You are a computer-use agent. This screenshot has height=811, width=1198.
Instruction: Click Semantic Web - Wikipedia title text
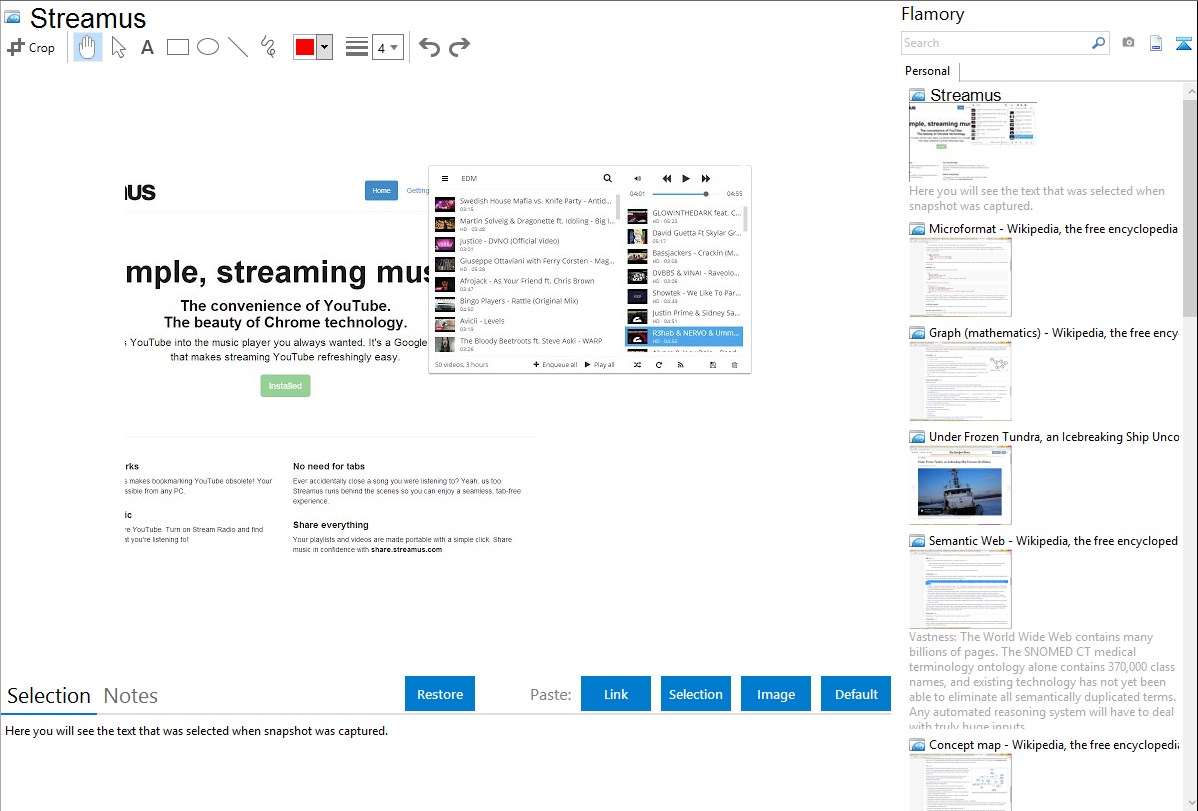pos(1053,540)
